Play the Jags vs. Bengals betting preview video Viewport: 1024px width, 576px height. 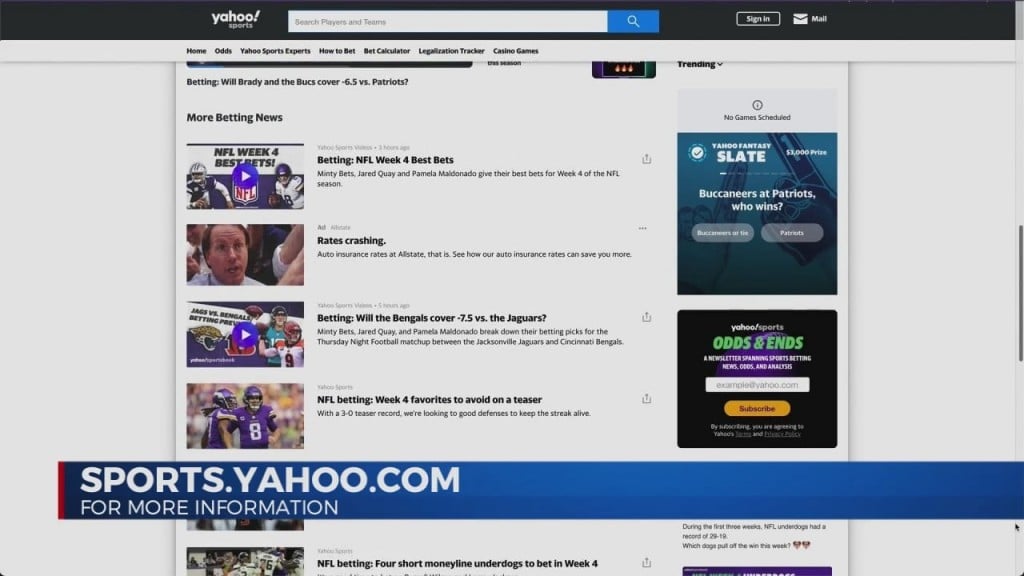pyautogui.click(x=245, y=335)
